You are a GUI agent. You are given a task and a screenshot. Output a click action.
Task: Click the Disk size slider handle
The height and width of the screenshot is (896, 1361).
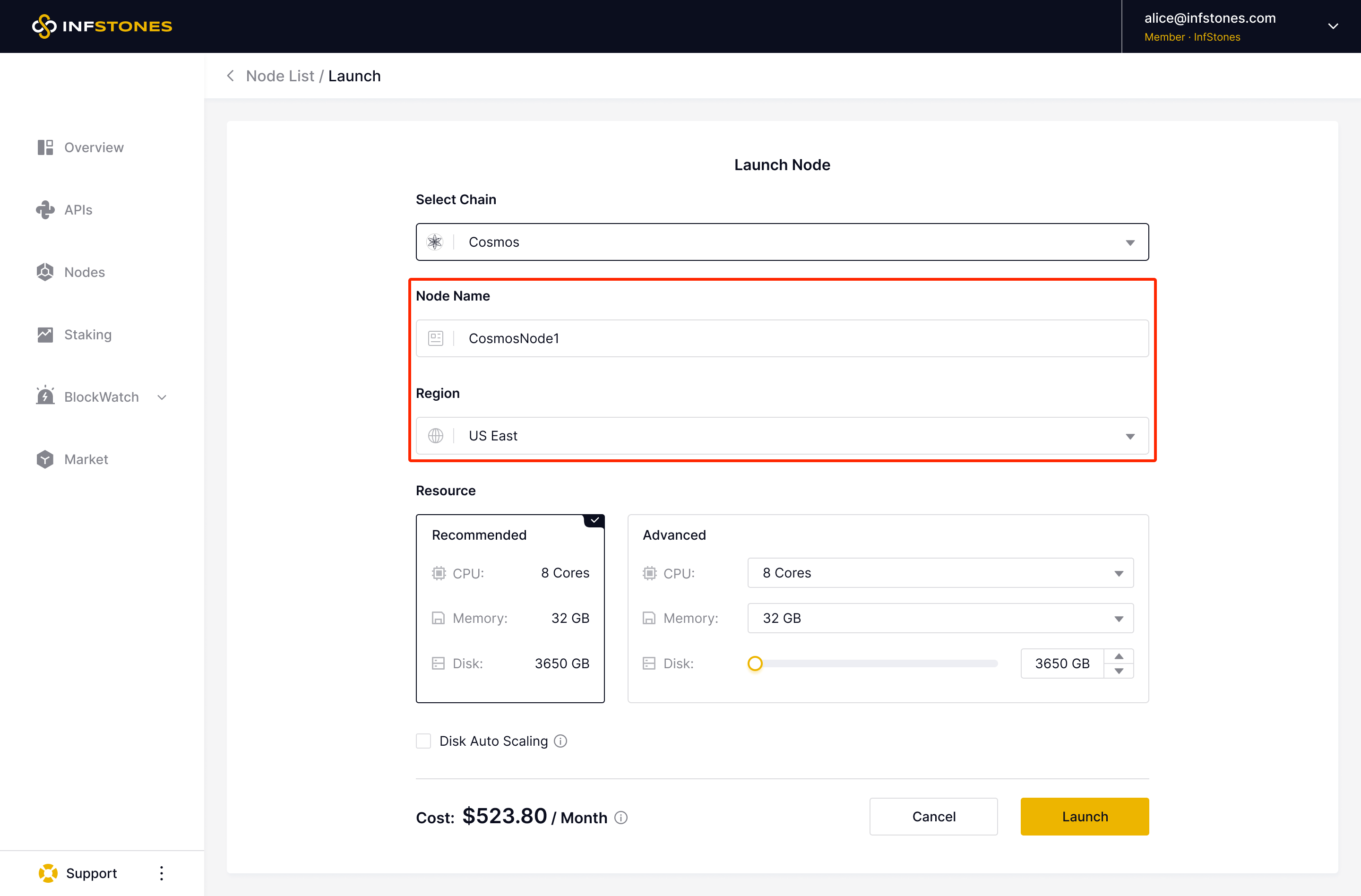point(755,663)
